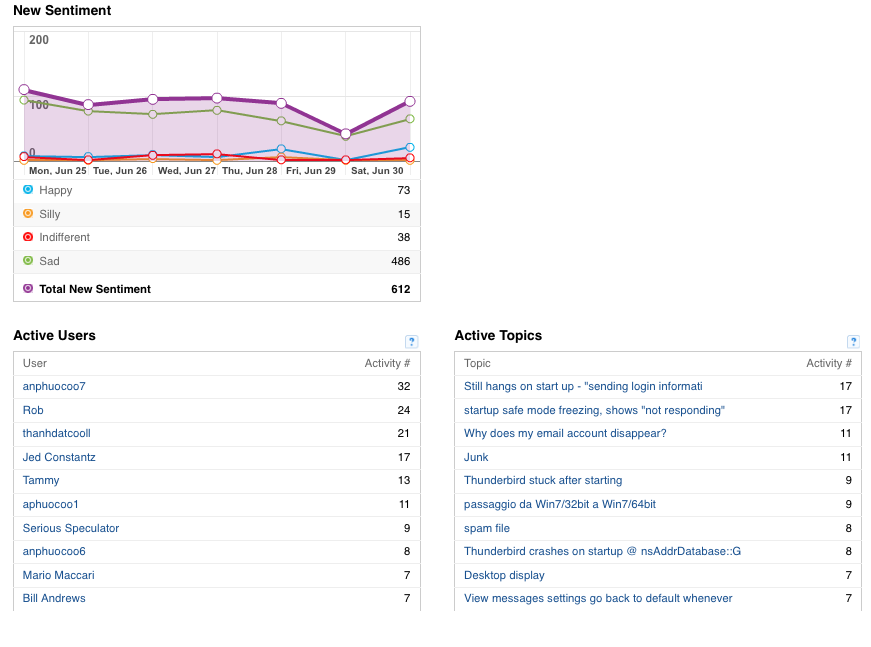Click the Active Users help icon

point(411,342)
